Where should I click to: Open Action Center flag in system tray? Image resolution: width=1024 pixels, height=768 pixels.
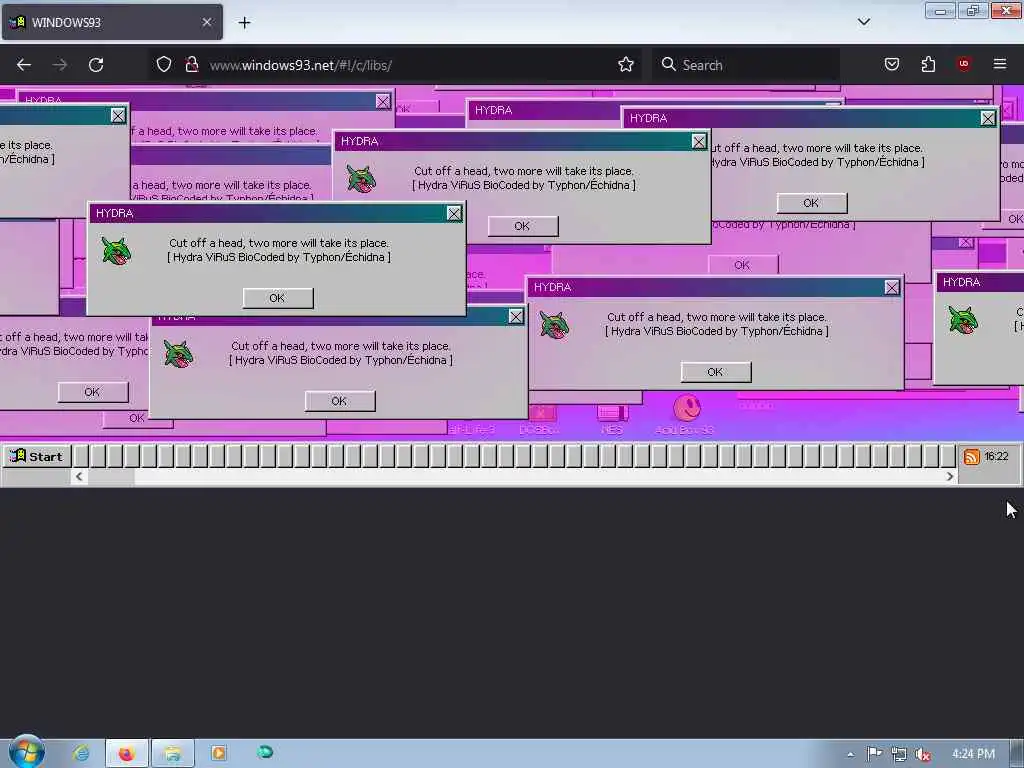point(874,754)
